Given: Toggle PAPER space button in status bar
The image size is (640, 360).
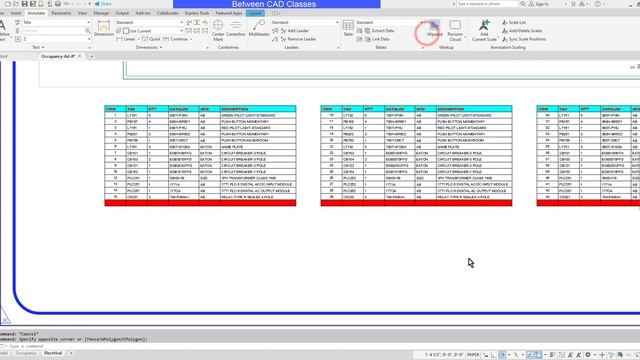Looking at the screenshot, I should (473, 355).
